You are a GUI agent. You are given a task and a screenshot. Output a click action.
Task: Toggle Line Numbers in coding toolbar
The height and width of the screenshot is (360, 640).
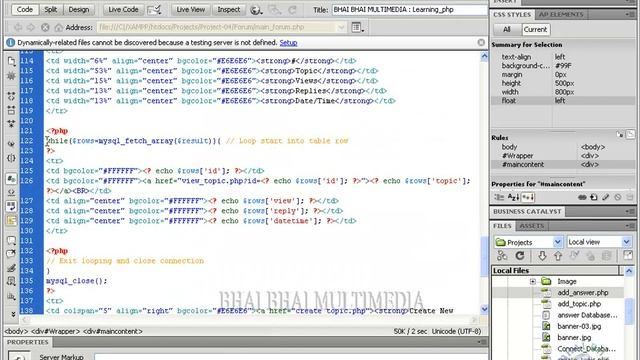point(11,178)
